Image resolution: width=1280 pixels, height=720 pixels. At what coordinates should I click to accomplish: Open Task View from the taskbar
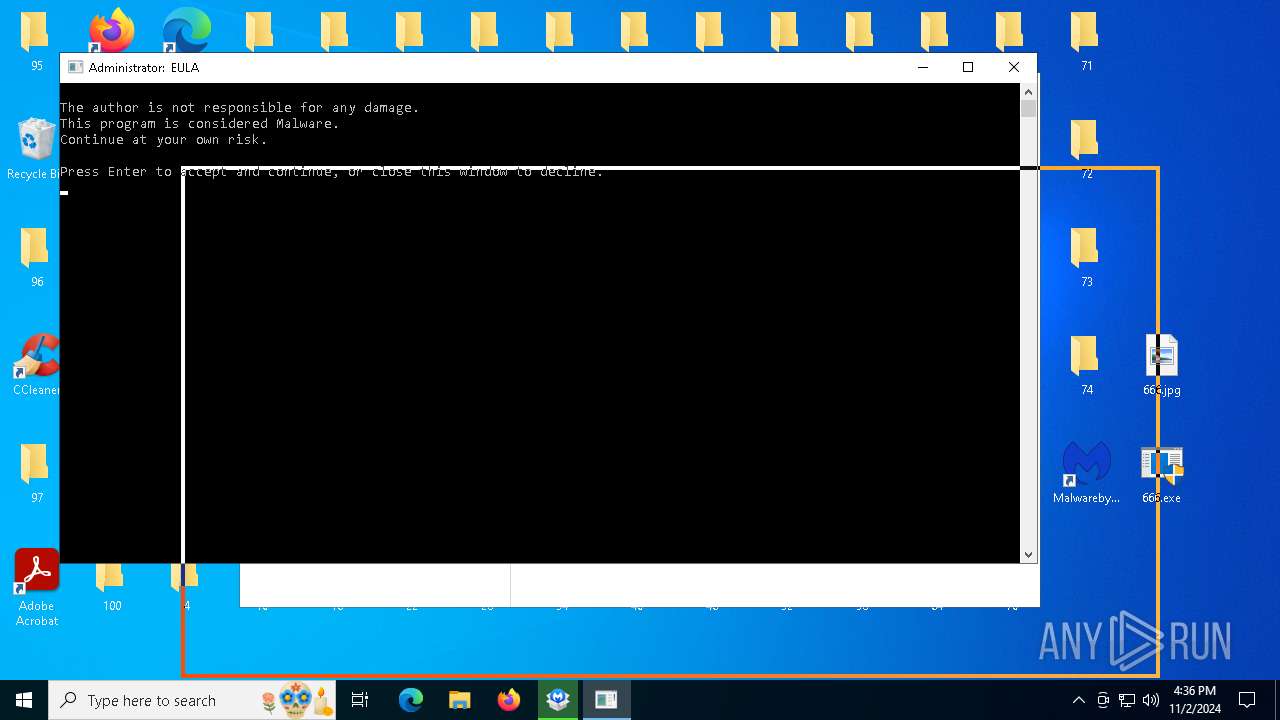tap(360, 700)
